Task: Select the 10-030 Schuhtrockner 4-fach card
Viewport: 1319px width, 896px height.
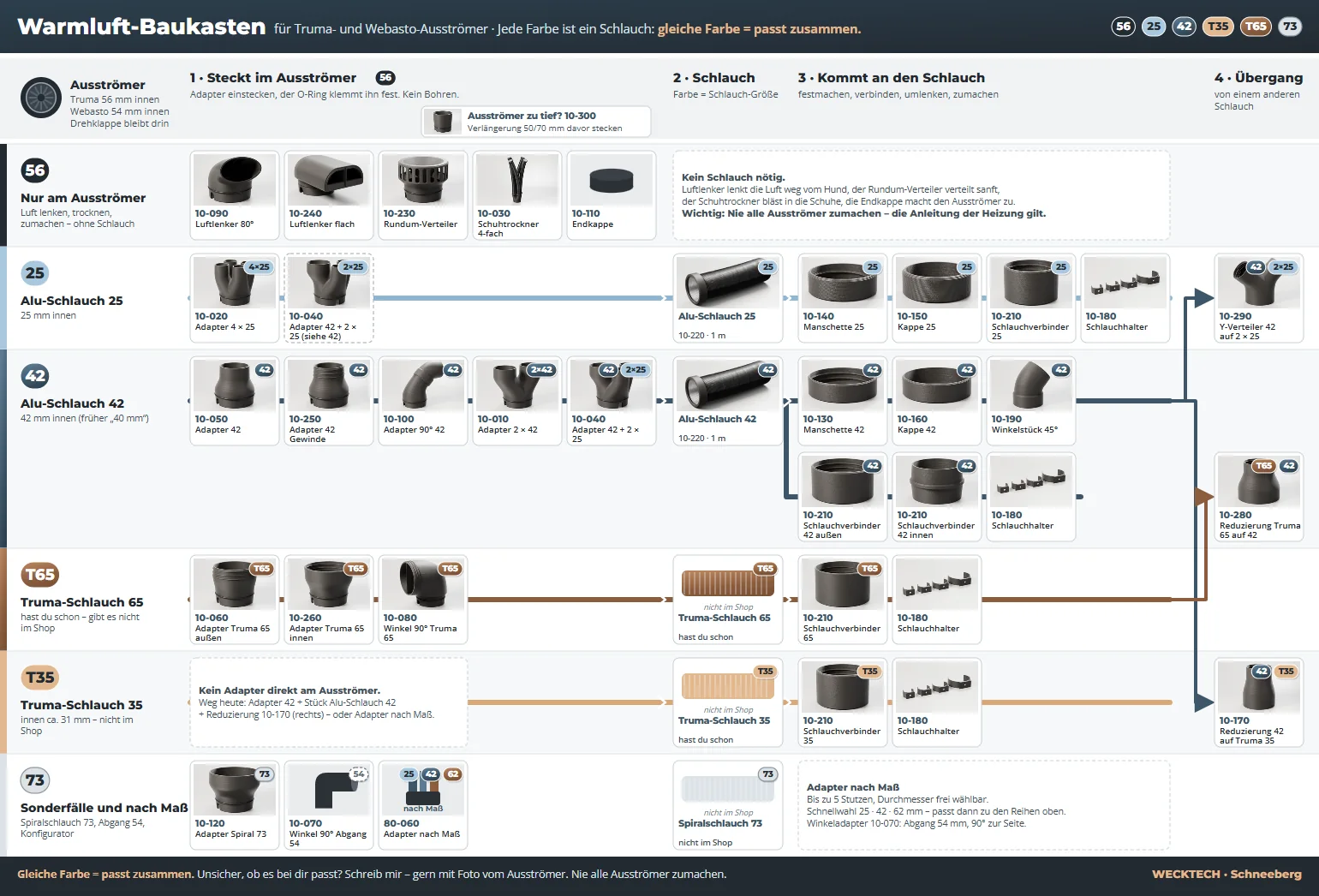Action: (517, 195)
